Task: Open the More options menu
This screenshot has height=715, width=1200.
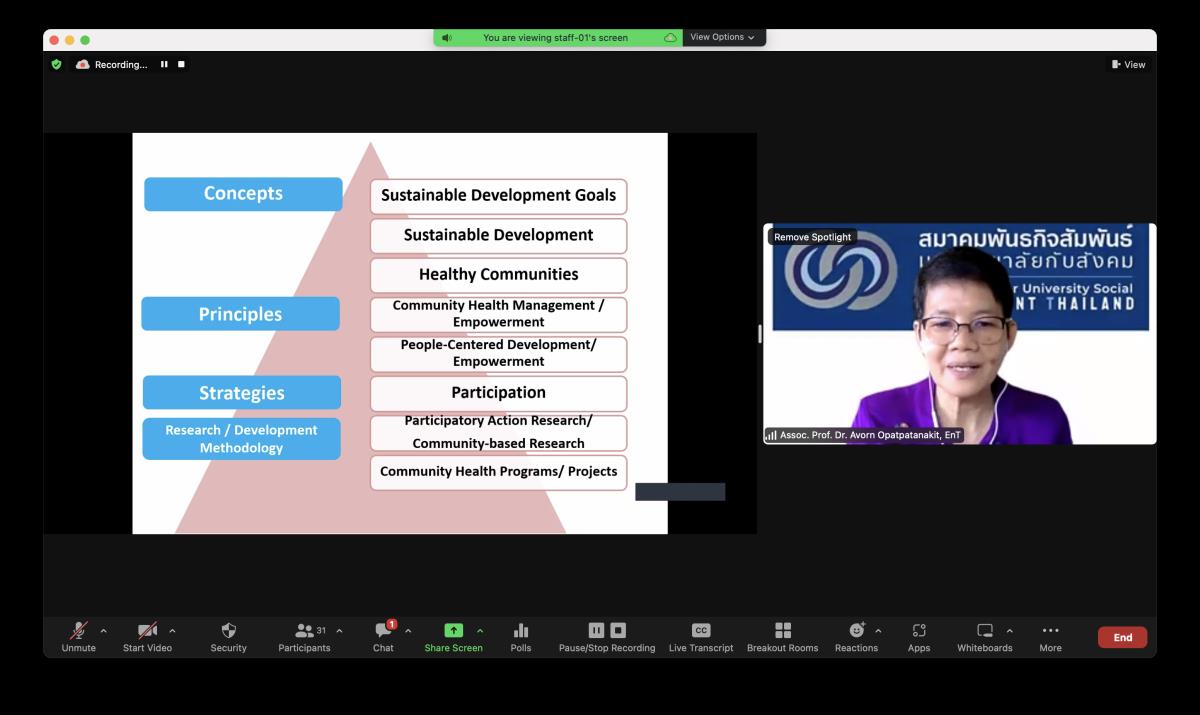Action: coord(1050,636)
